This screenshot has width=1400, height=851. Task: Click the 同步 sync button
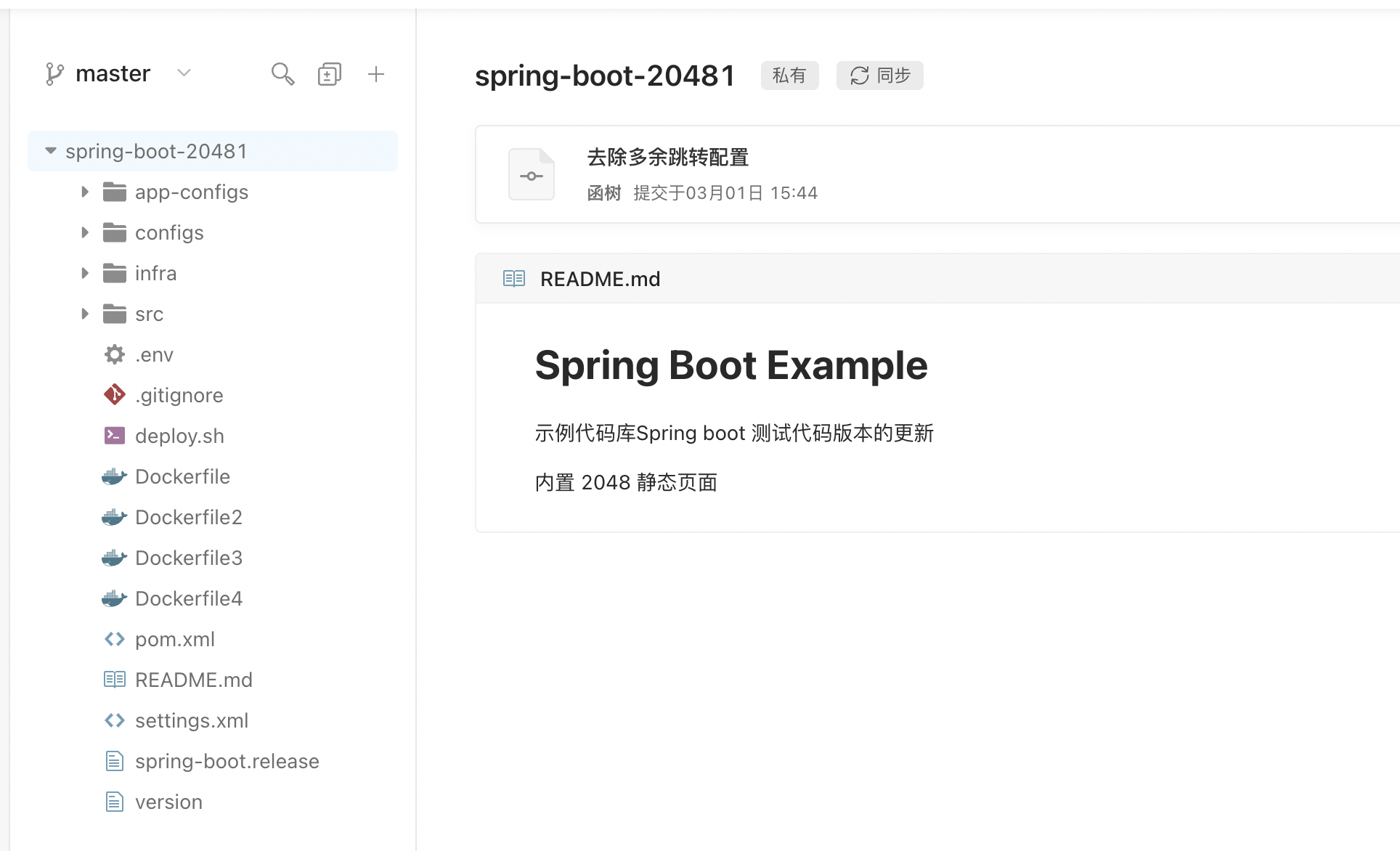coord(879,76)
